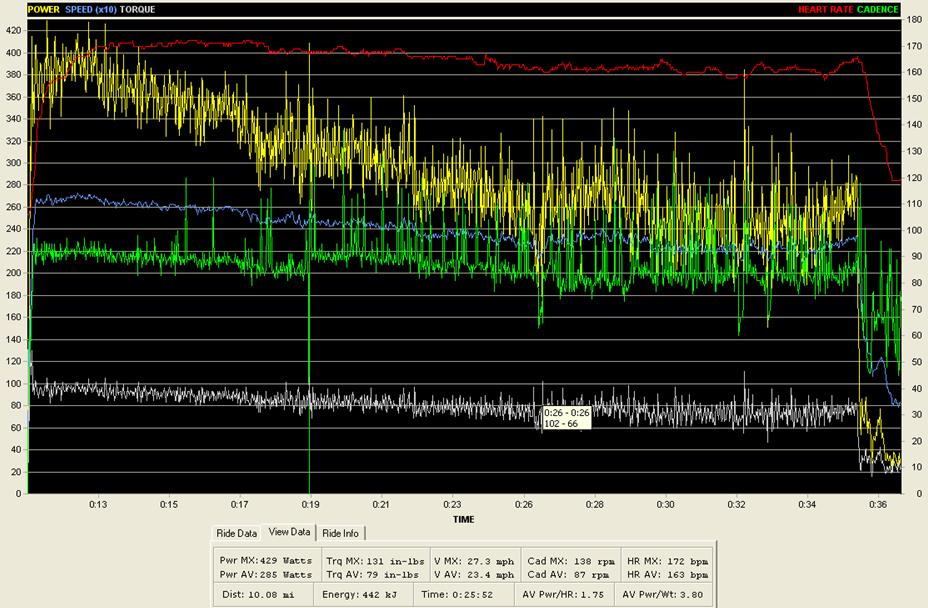
Task: Click the 0:23 tick on the time axis
Action: (452, 504)
